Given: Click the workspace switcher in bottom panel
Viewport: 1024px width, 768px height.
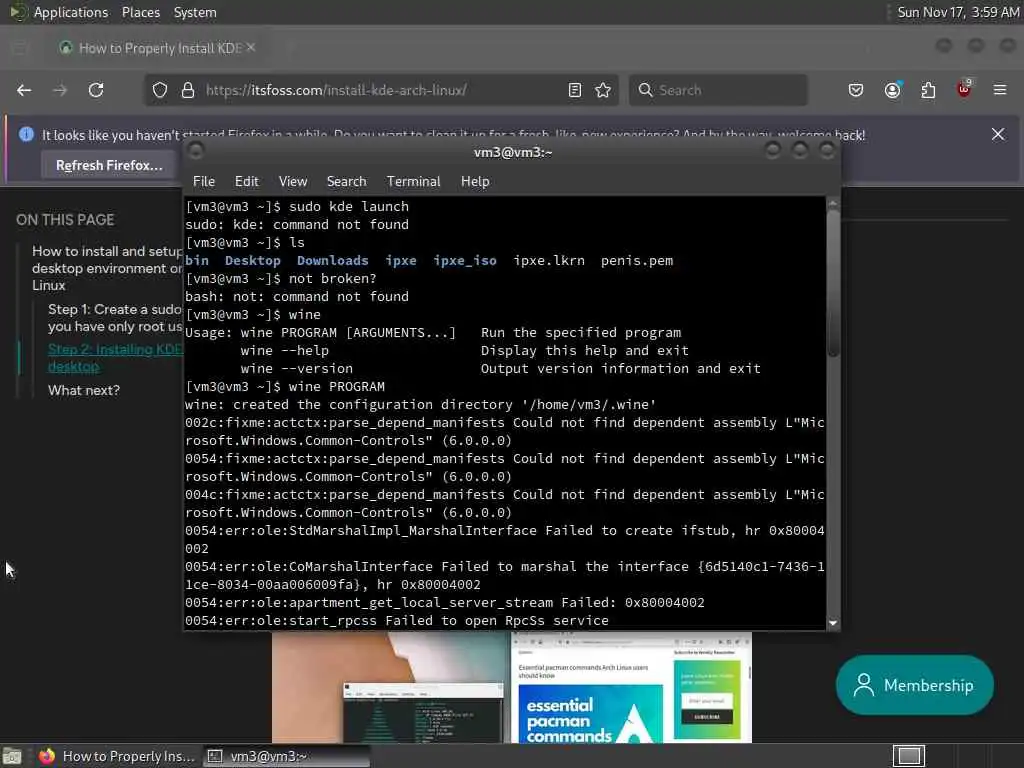Looking at the screenshot, I should coord(909,756).
